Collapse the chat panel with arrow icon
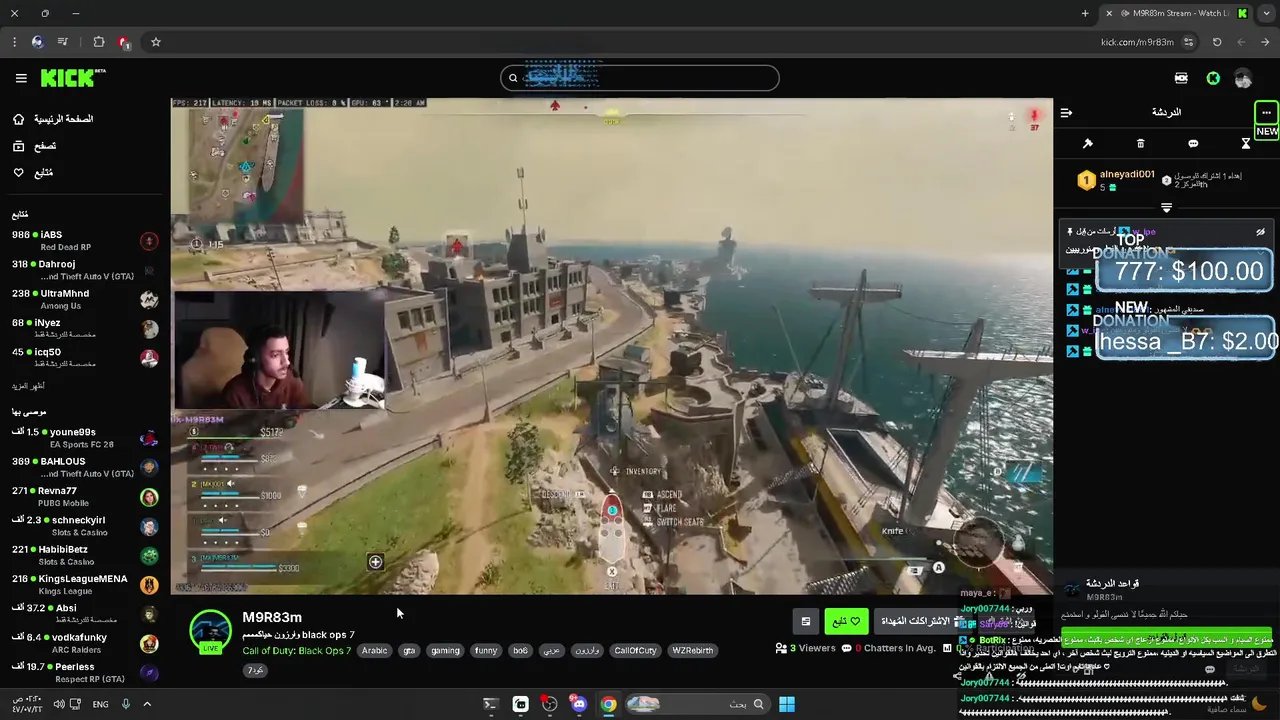The width and height of the screenshot is (1280, 720). pos(1066,113)
